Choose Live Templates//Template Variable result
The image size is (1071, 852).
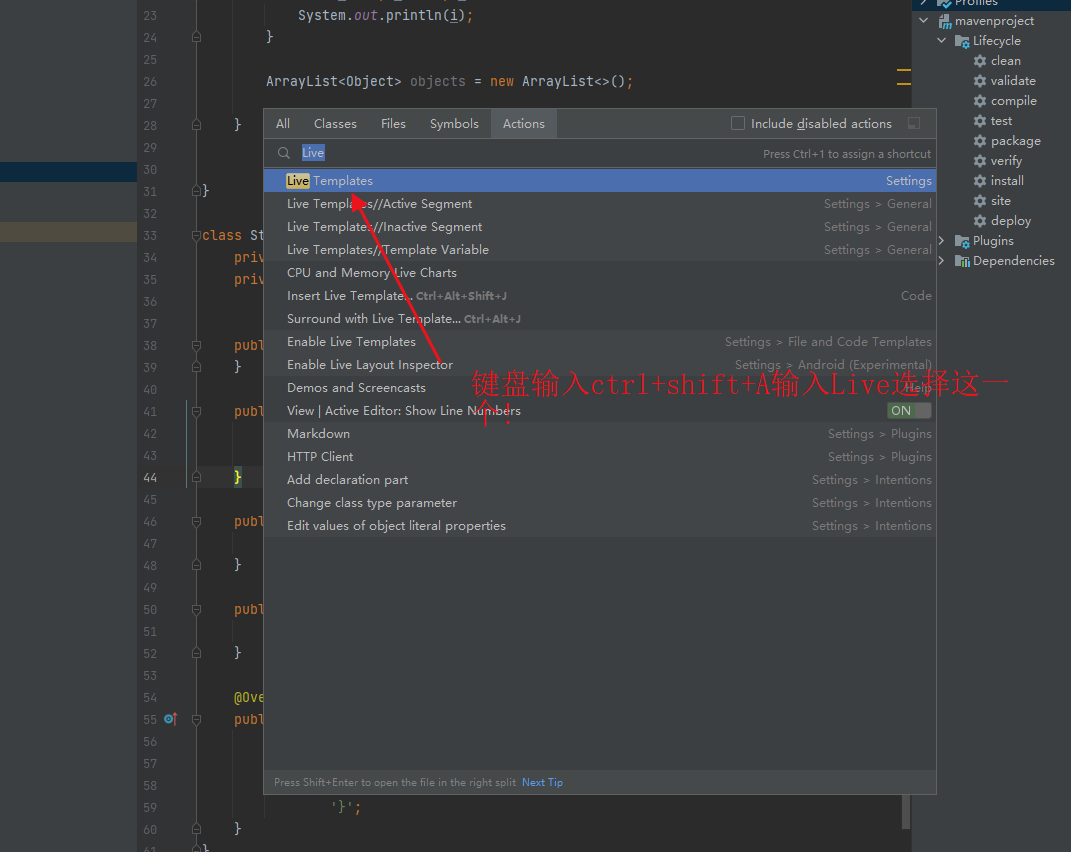[600, 249]
